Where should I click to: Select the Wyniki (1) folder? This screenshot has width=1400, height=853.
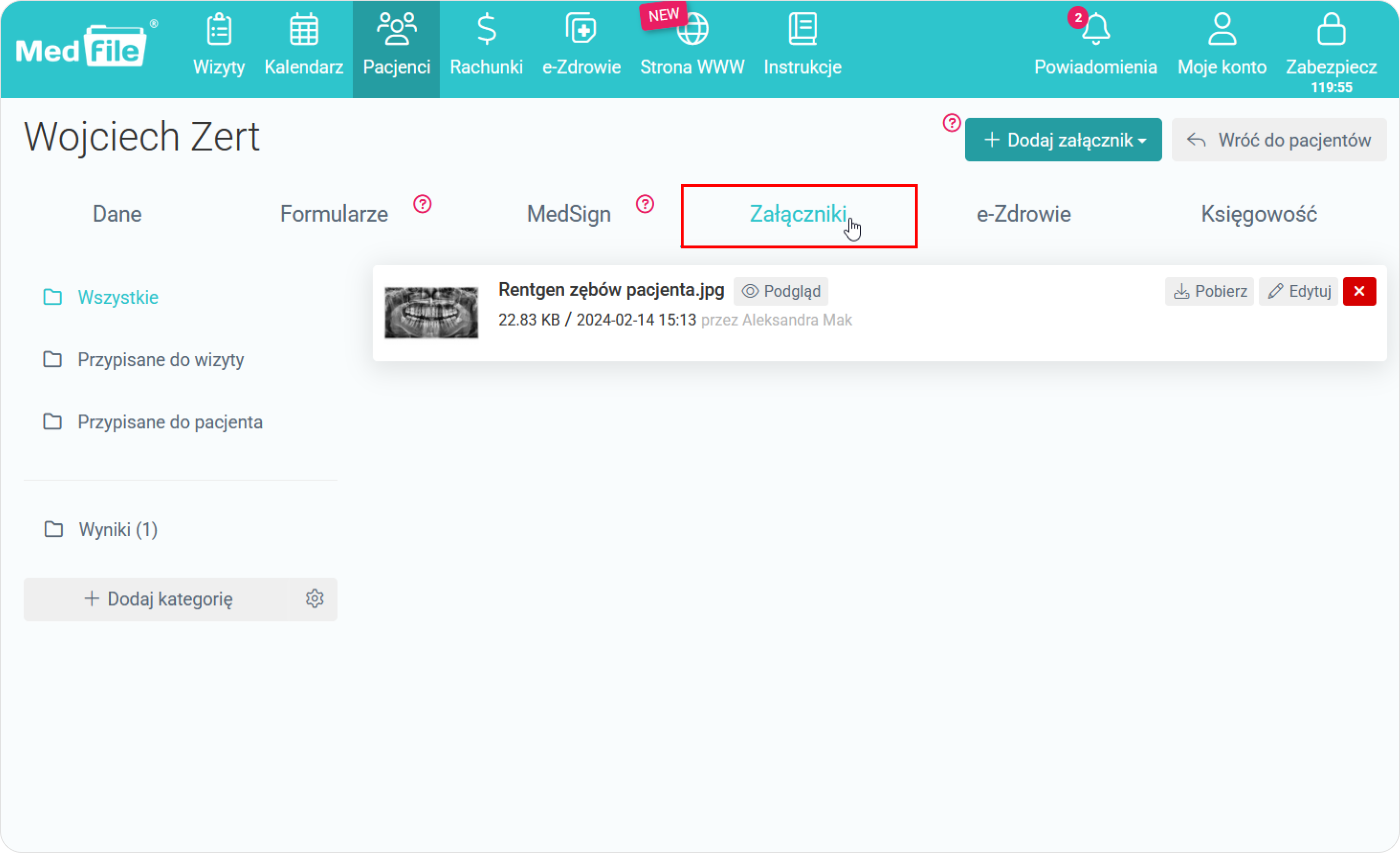[117, 530]
